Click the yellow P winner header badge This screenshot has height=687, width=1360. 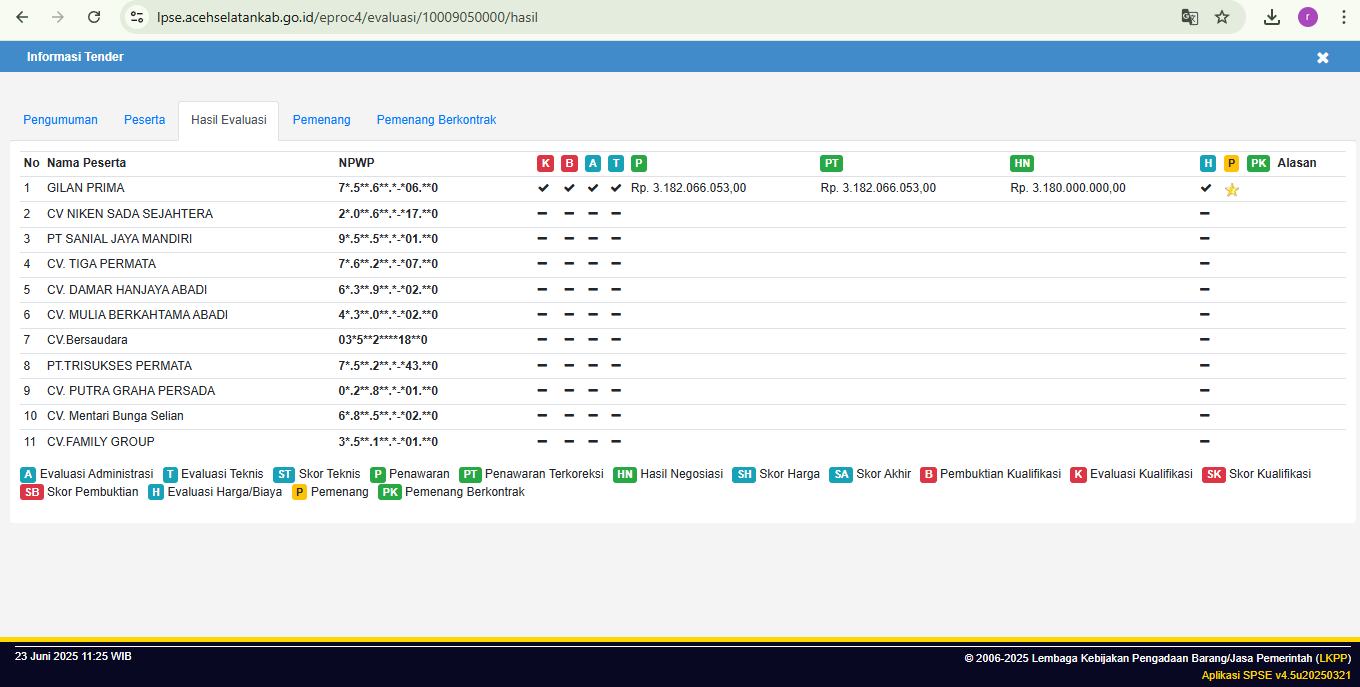(x=1231, y=163)
